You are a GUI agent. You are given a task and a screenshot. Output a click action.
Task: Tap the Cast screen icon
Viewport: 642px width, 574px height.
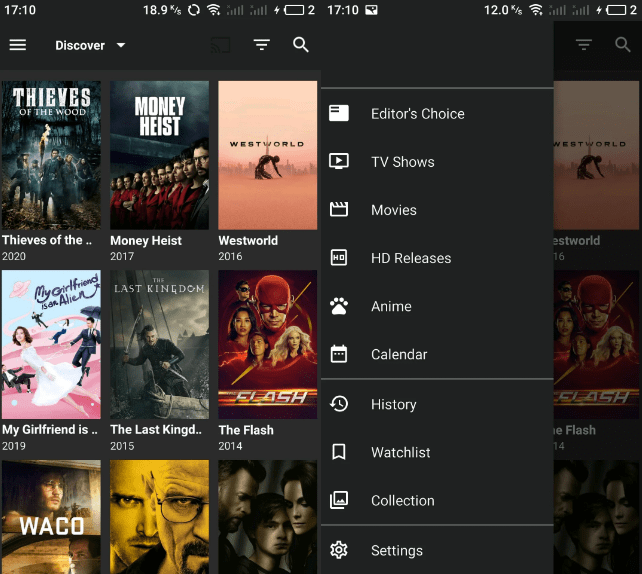click(220, 45)
